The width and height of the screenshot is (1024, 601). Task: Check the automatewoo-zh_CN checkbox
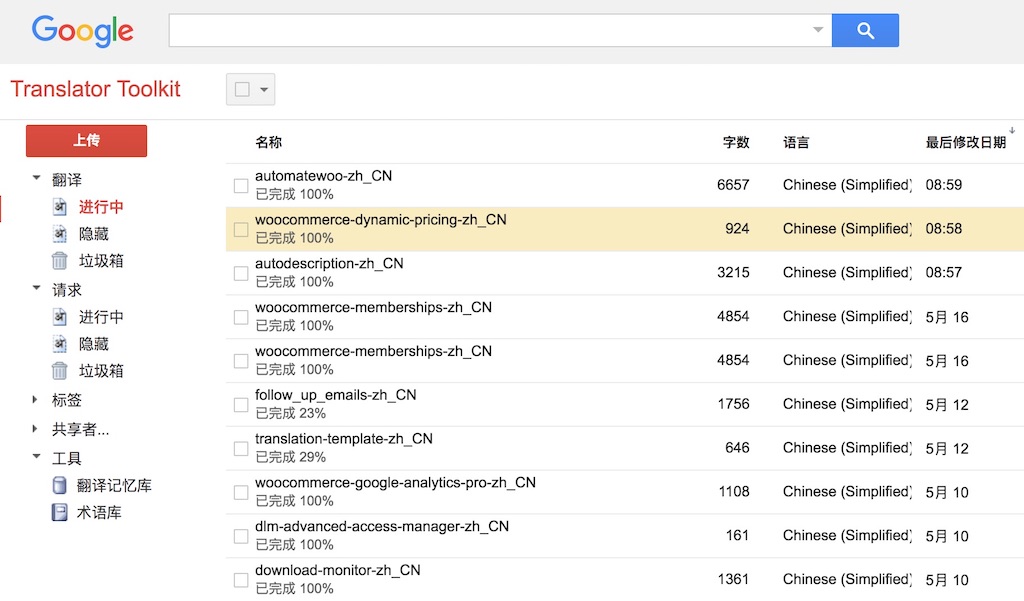(241, 185)
